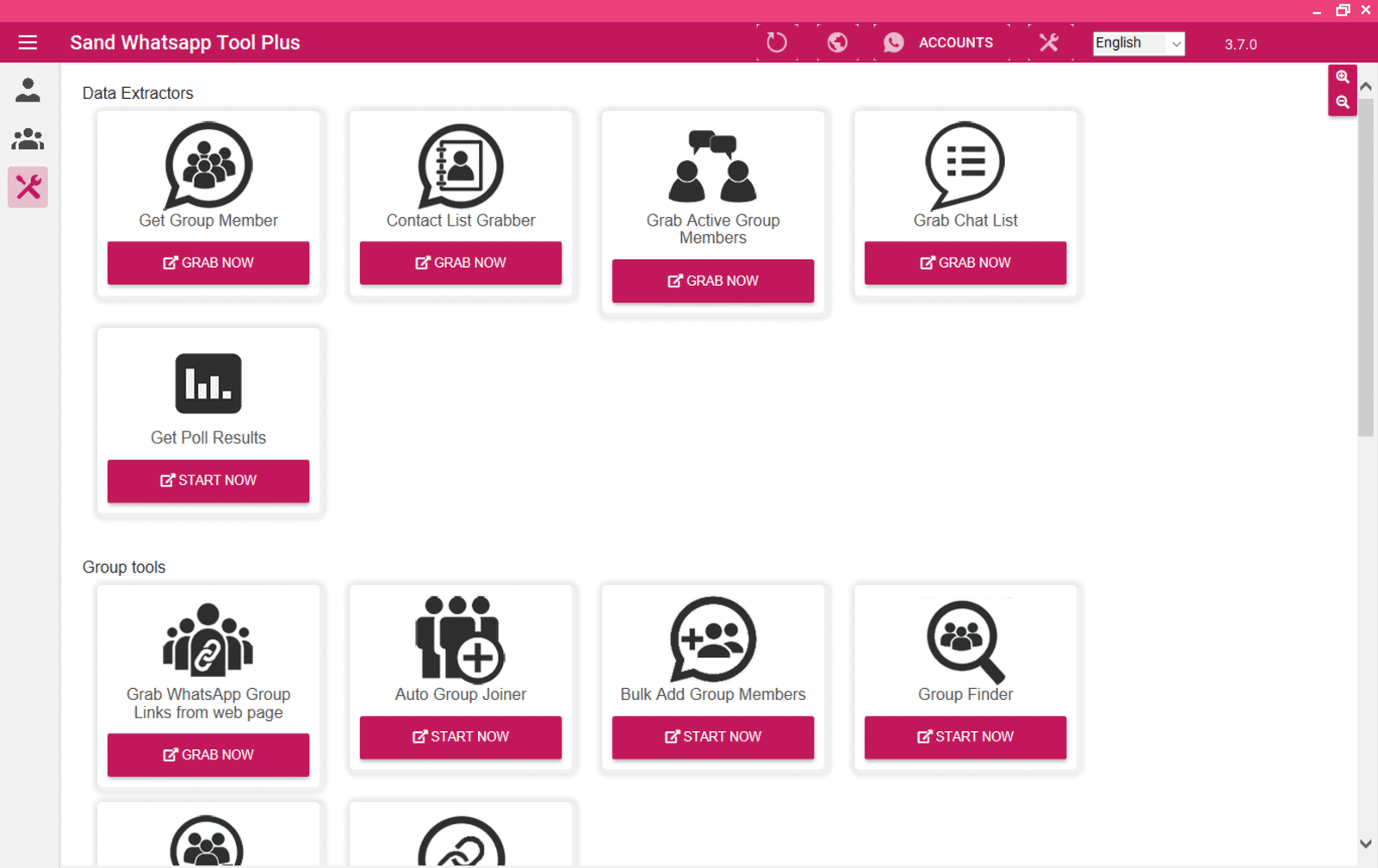Click the Grab WhatsApp Group Links icon

pyautogui.click(x=208, y=640)
